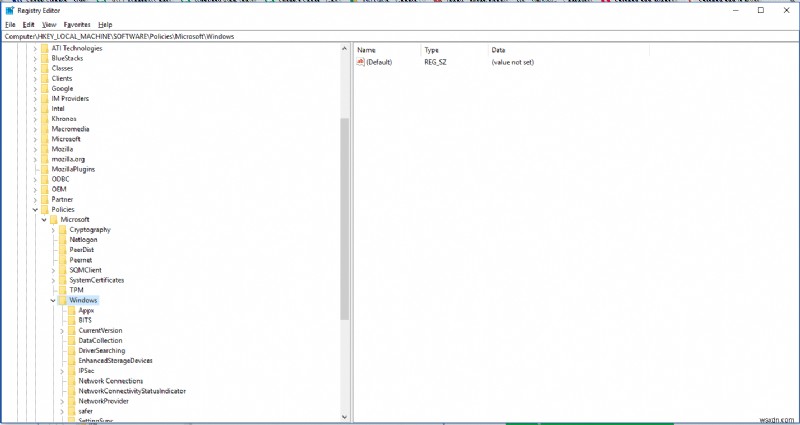Expand the CurrentVersion key

click(x=61, y=330)
